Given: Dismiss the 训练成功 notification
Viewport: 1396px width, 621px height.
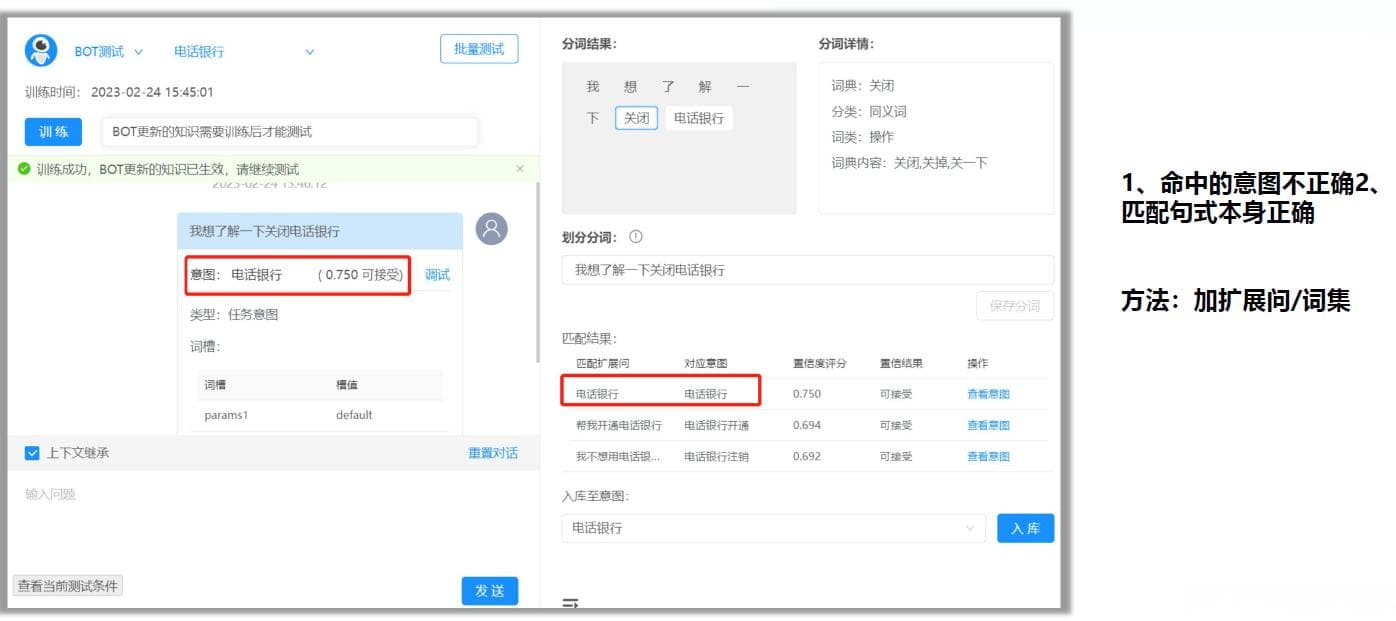Looking at the screenshot, I should pos(520,169).
